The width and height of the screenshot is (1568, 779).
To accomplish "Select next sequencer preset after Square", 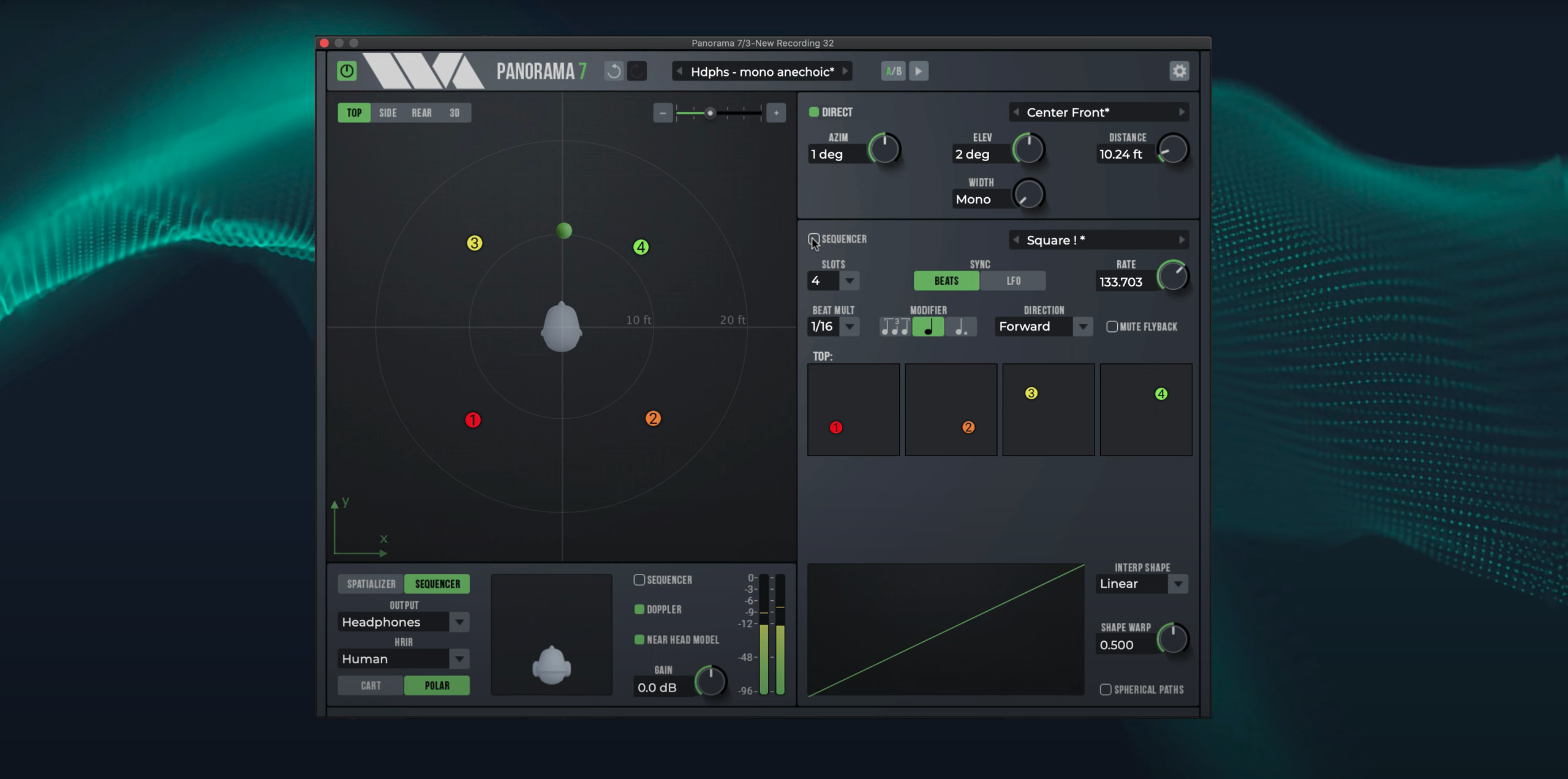I will [x=1182, y=239].
